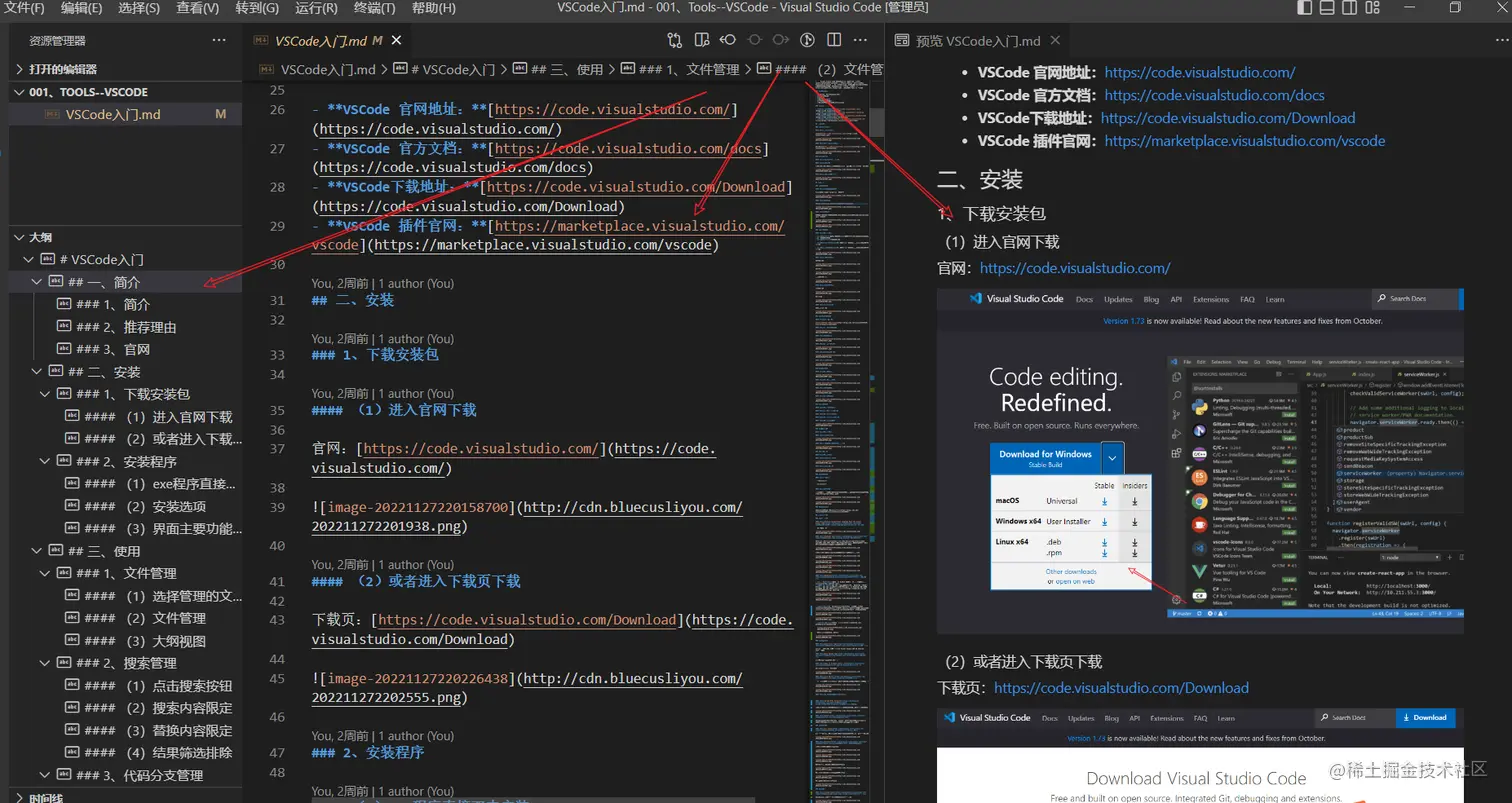Image resolution: width=1512 pixels, height=803 pixels.
Task: Open 官网 code.visualstudio.com link under 进入官网下载
Action: coord(1075,268)
